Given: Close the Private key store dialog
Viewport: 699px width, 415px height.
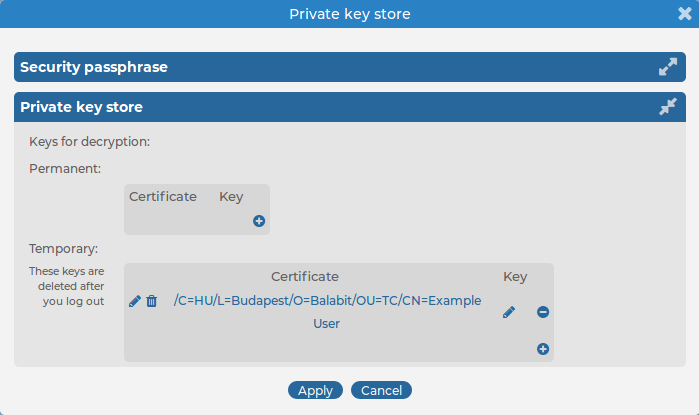Looking at the screenshot, I should (x=685, y=14).
